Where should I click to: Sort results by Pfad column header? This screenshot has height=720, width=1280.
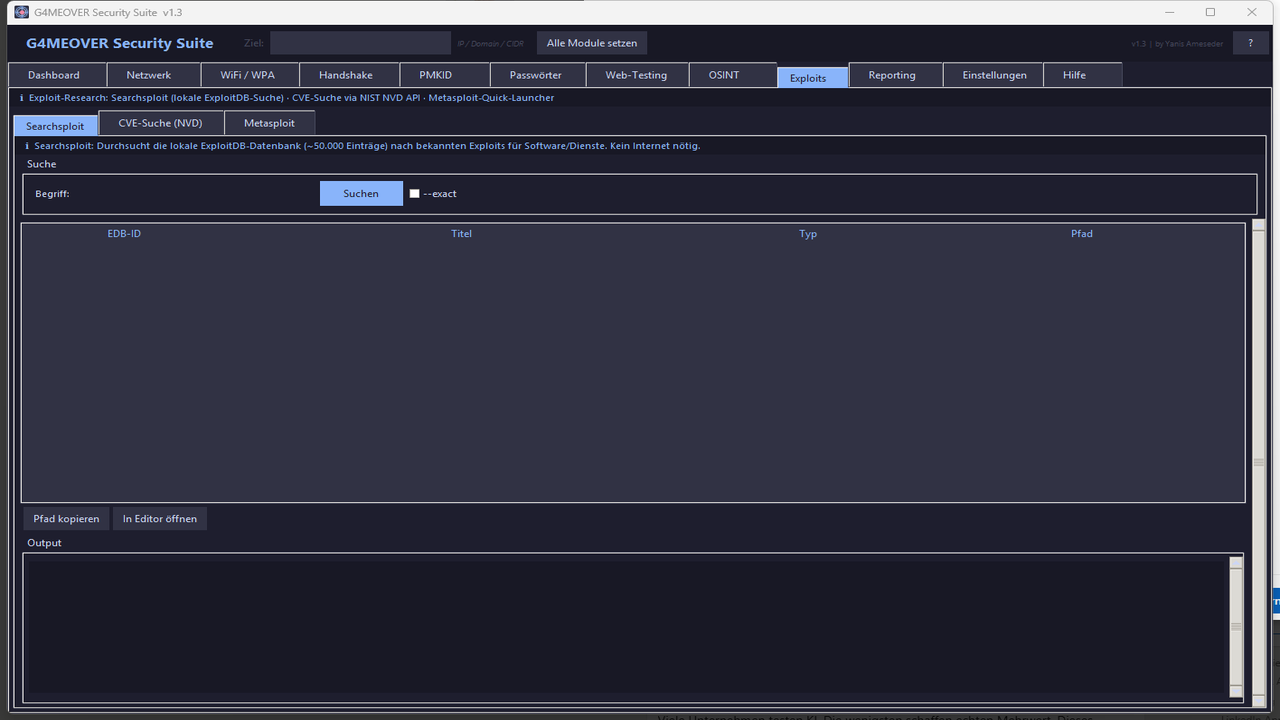point(1082,233)
